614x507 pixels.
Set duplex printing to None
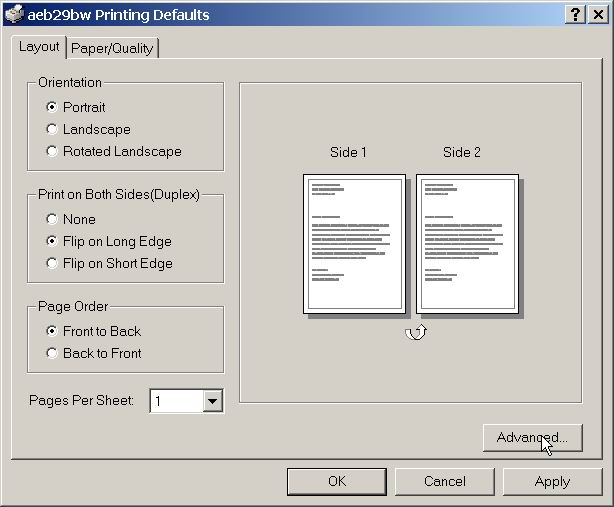(70, 219)
